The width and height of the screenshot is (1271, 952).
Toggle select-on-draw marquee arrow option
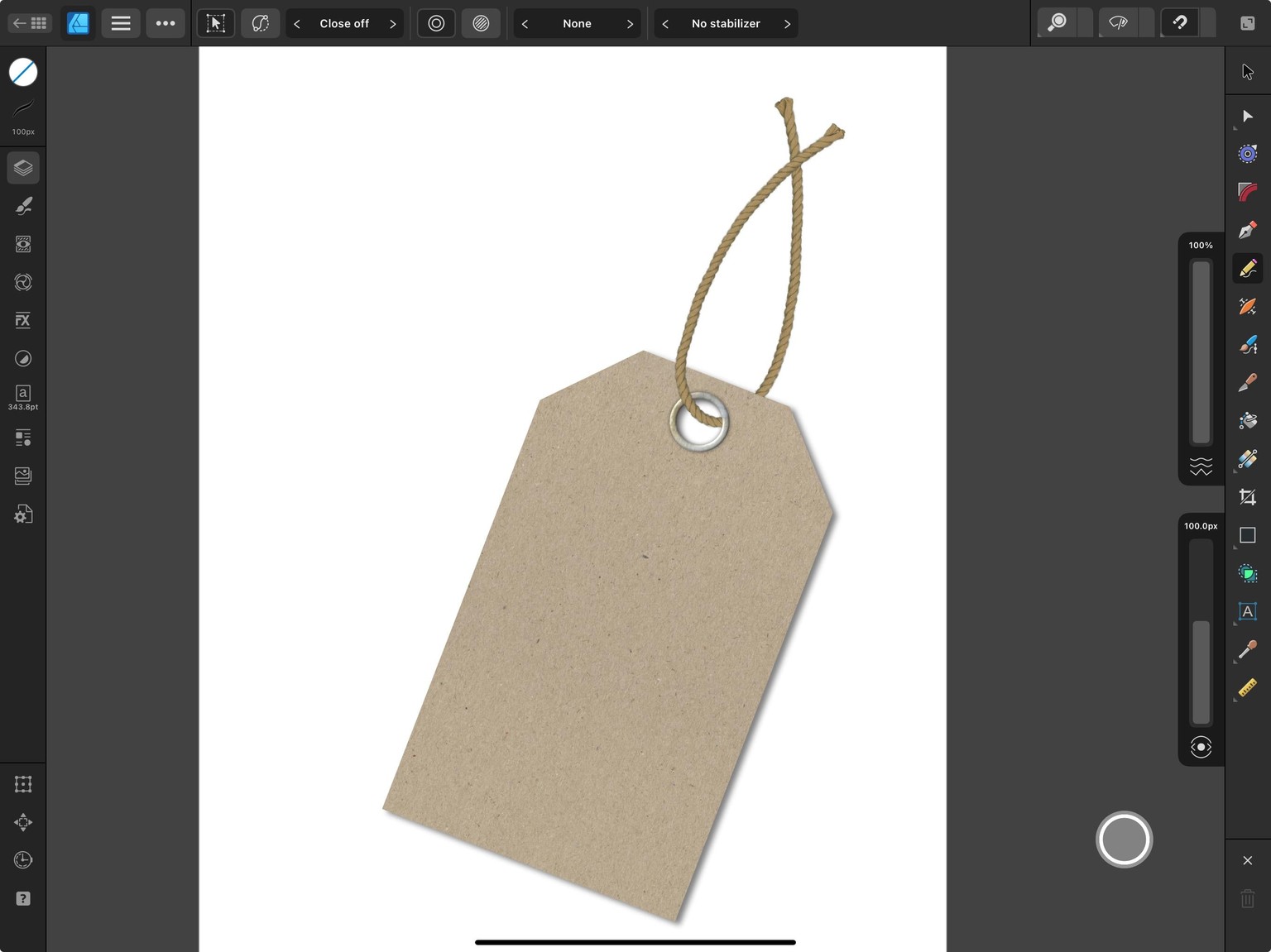pos(215,23)
